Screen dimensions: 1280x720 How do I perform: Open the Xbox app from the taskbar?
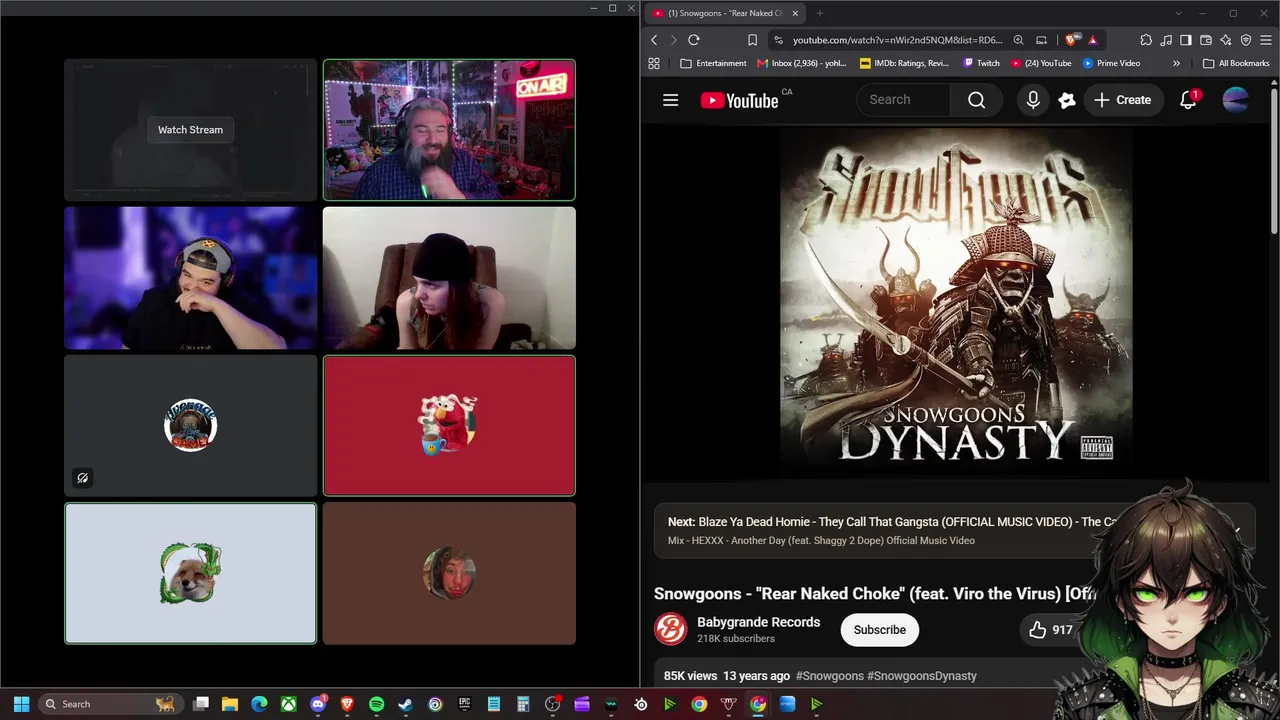(288, 704)
